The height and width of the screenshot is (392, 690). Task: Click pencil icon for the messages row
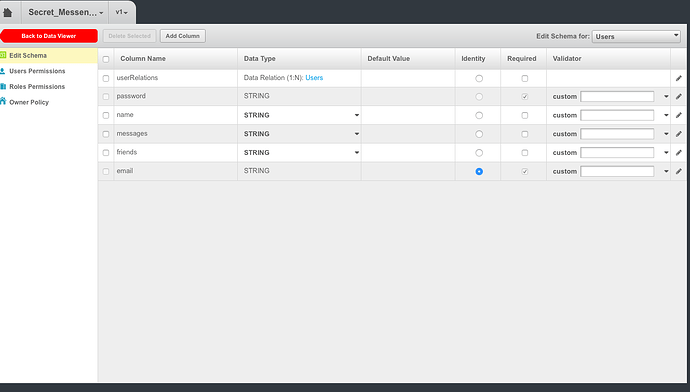pos(679,134)
